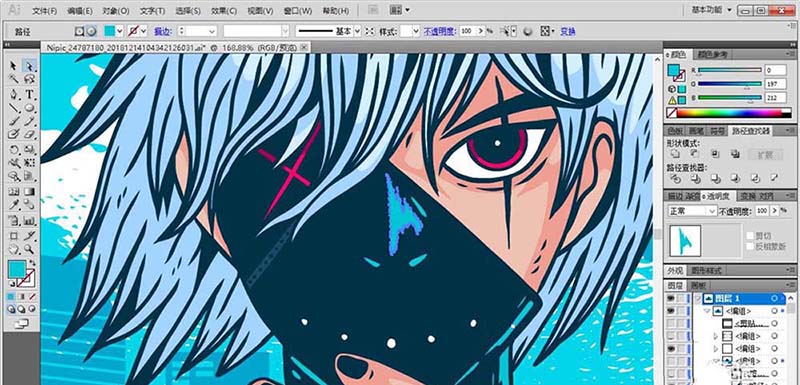Open the fill color dropdown in control bar
Image resolution: width=800 pixels, height=385 pixels.
click(x=120, y=31)
